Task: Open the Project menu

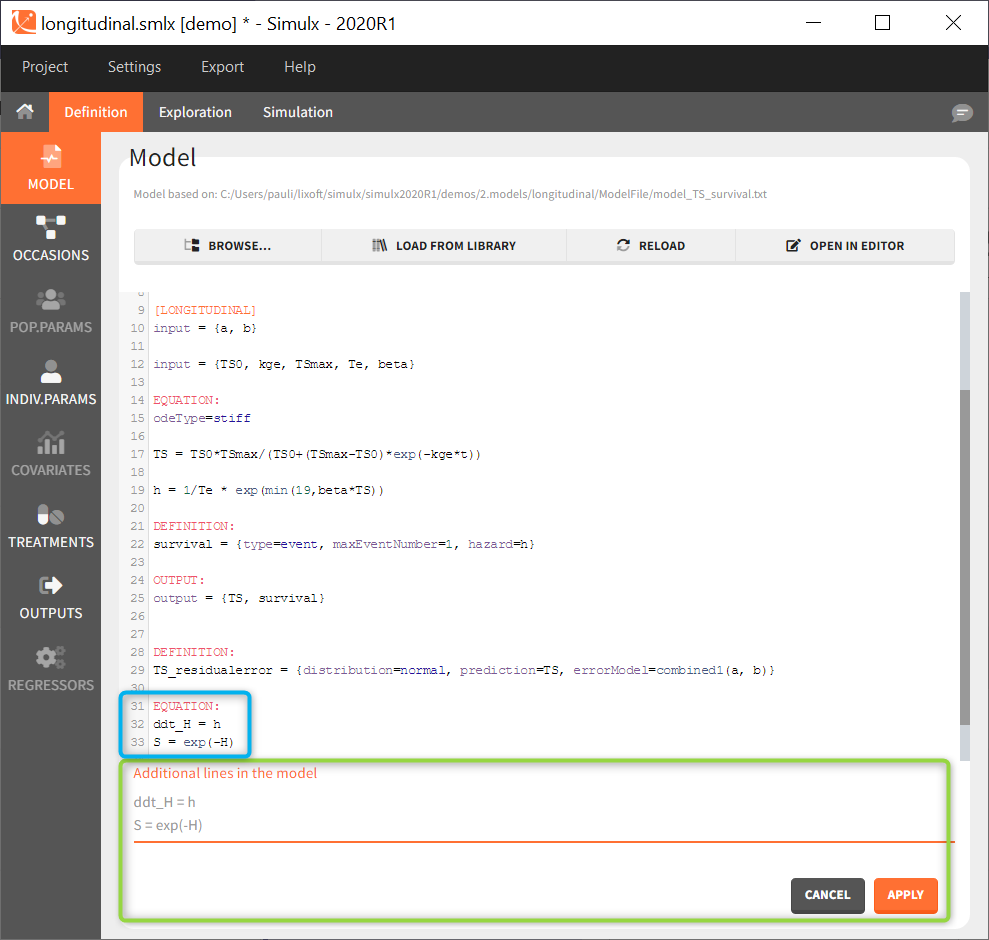Action: (45, 67)
